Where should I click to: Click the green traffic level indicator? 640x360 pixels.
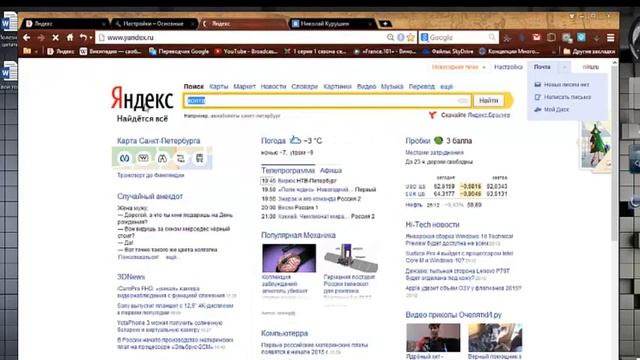tap(438, 140)
